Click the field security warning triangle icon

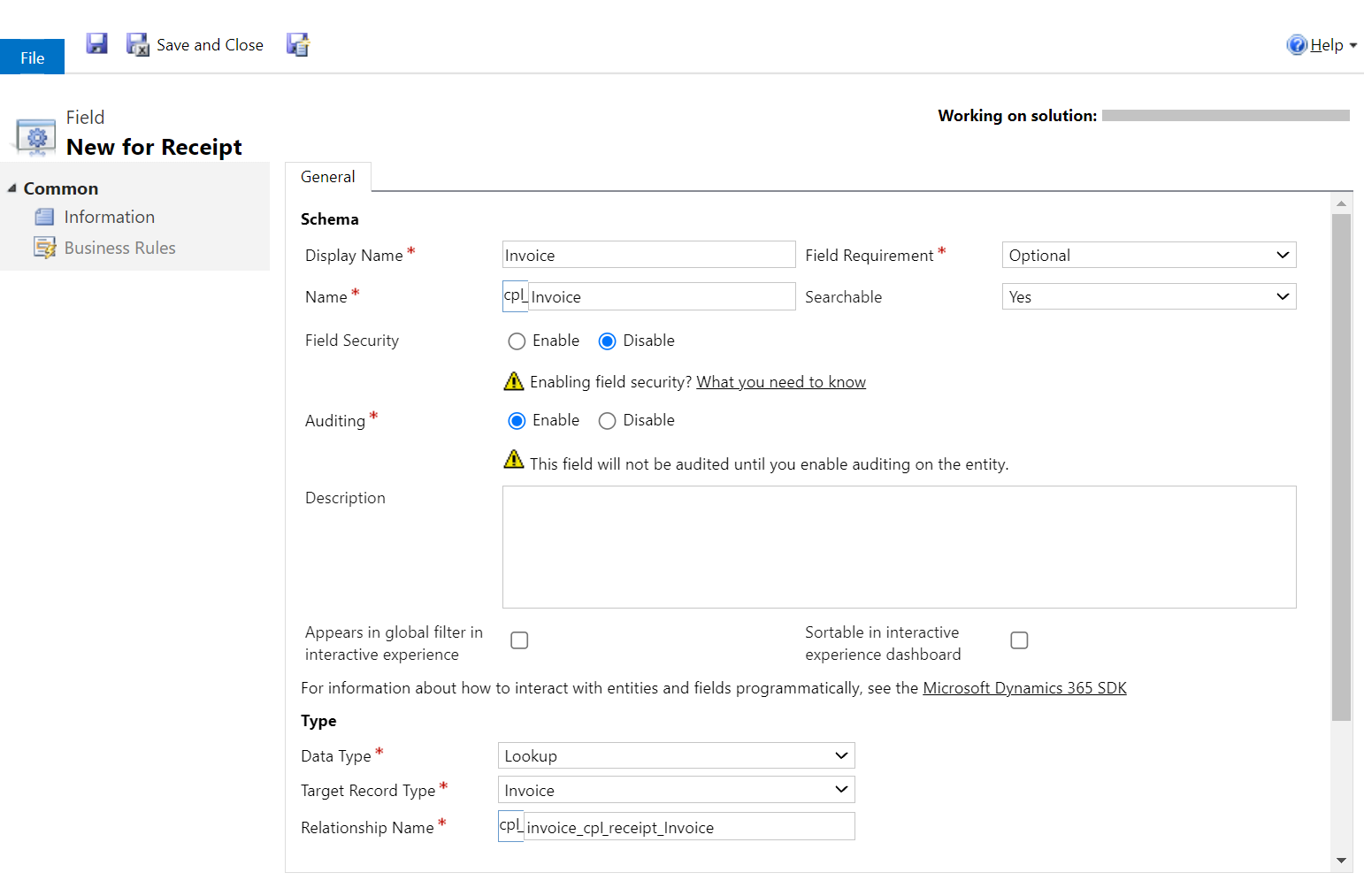tap(514, 381)
